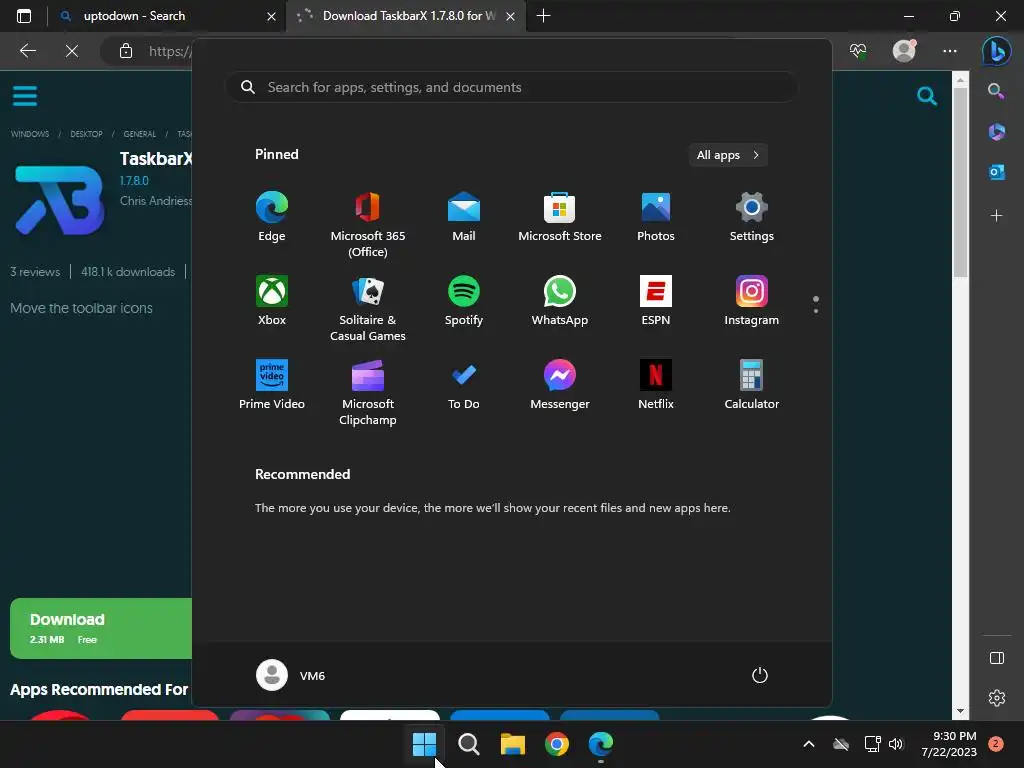Viewport: 1024px width, 768px height.
Task: Open Bing chat sidebar button
Action: [x=997, y=51]
